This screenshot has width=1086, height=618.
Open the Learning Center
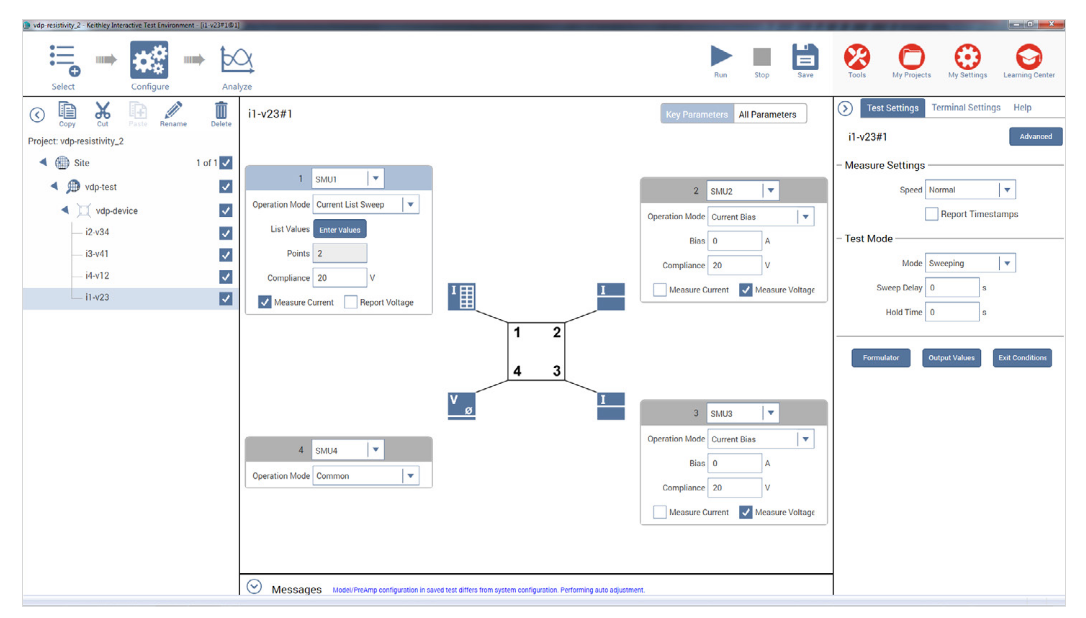tap(1028, 58)
